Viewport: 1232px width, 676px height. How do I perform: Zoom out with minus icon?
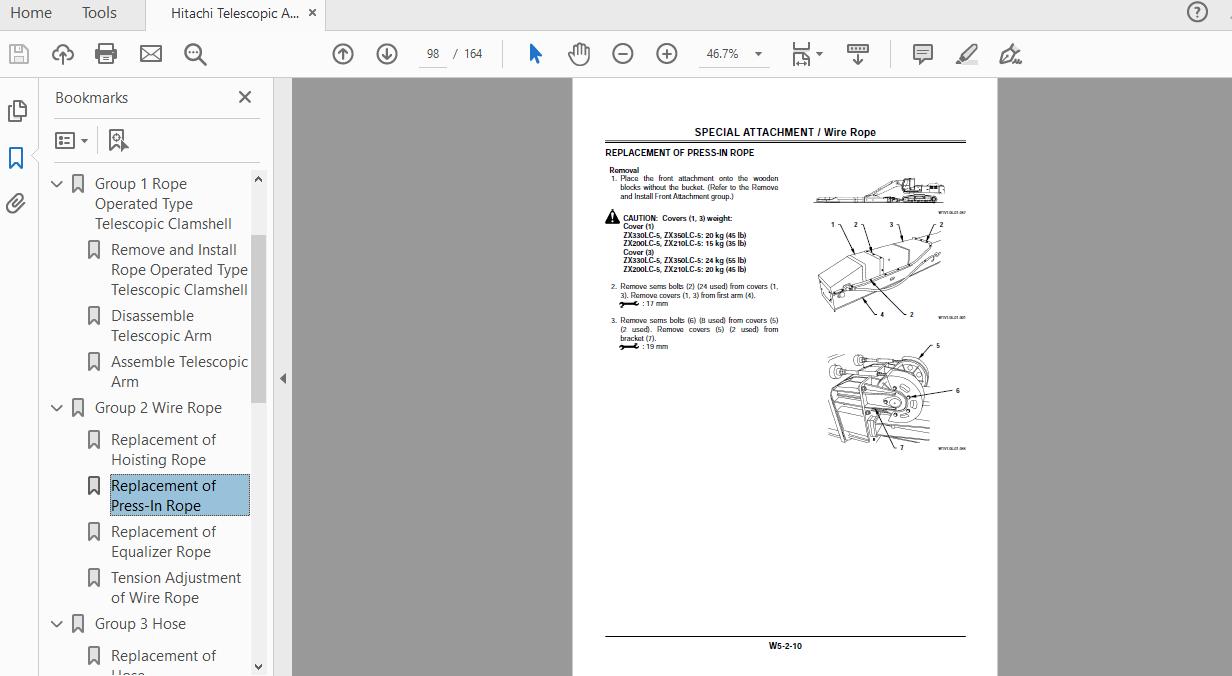point(623,54)
